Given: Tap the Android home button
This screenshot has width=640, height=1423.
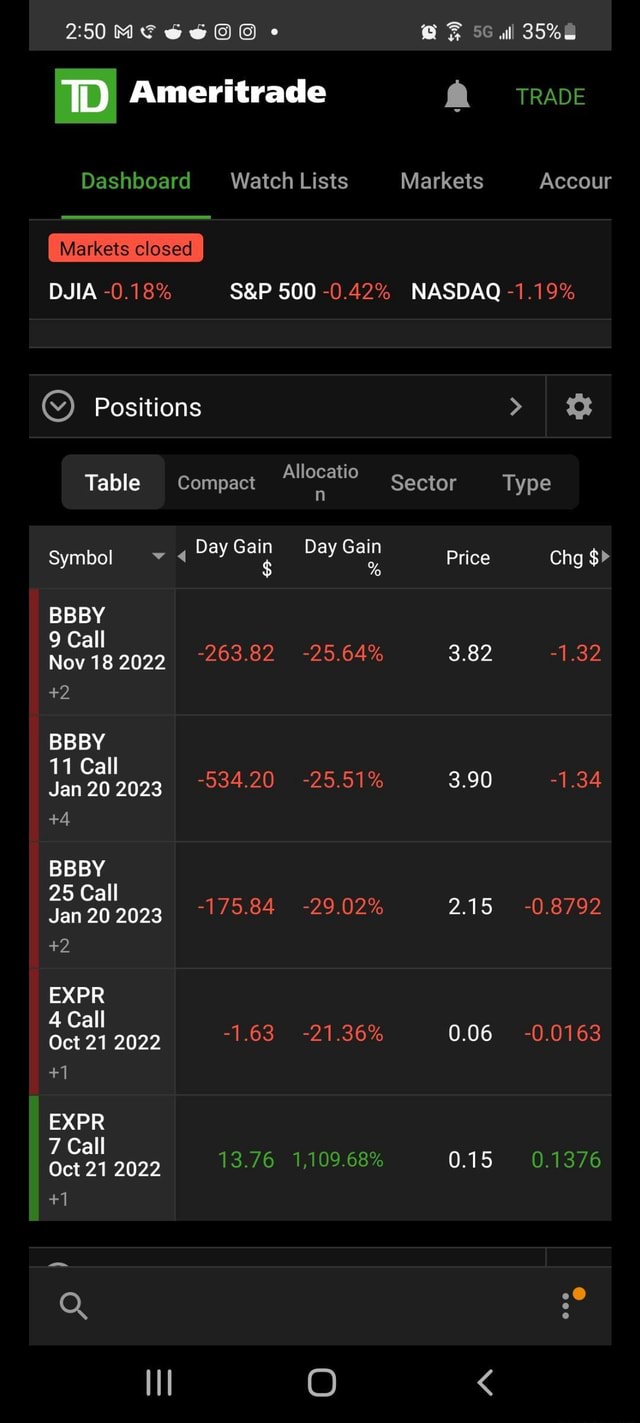Looking at the screenshot, I should (320, 1383).
